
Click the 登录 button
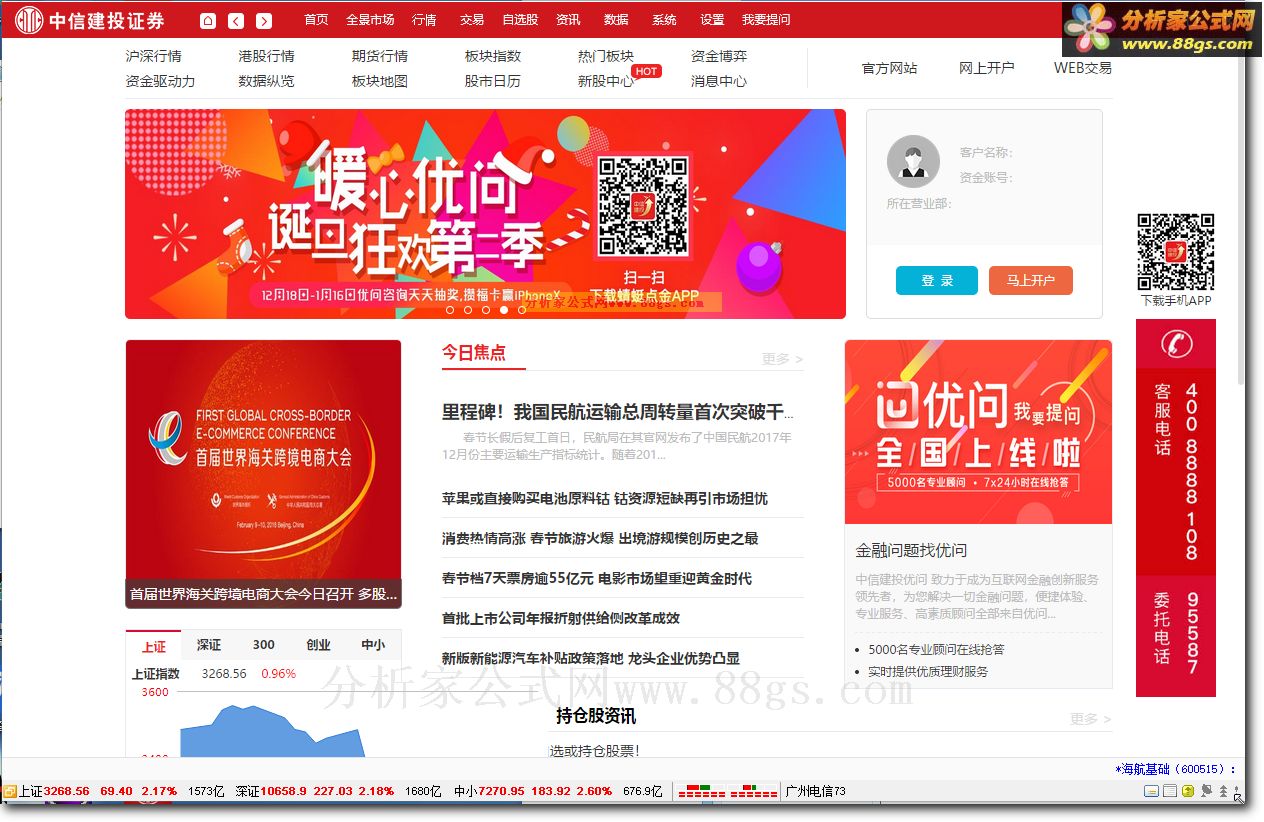tap(937, 281)
